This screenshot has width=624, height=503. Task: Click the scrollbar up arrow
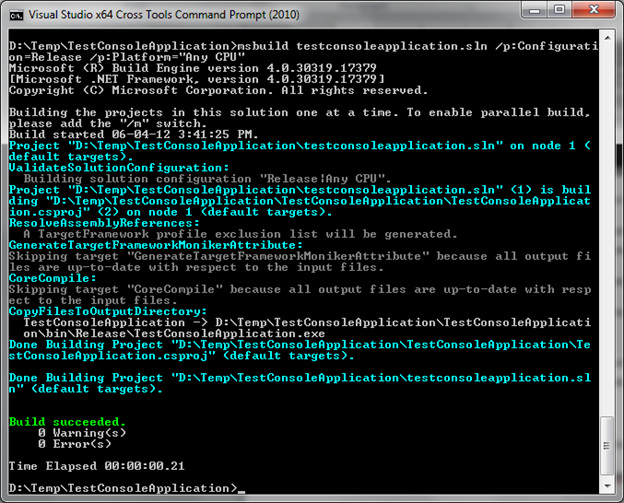click(x=607, y=38)
